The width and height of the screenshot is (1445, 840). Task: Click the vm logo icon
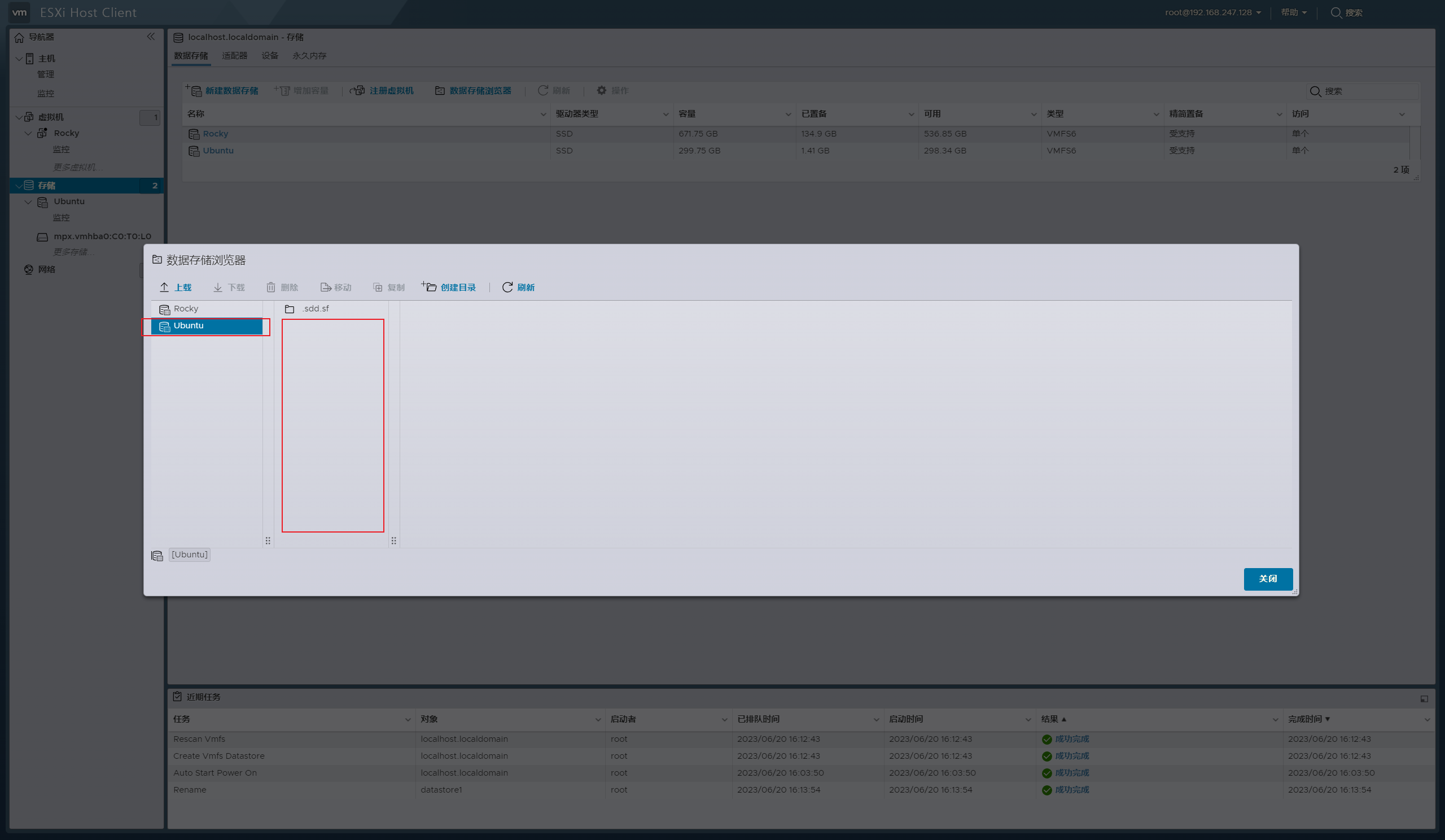click(x=20, y=12)
